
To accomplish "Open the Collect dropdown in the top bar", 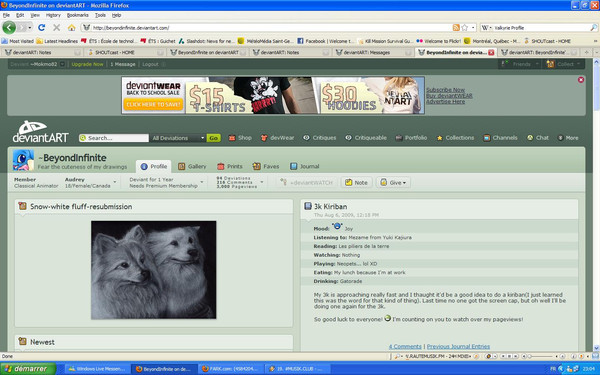I will coord(564,64).
